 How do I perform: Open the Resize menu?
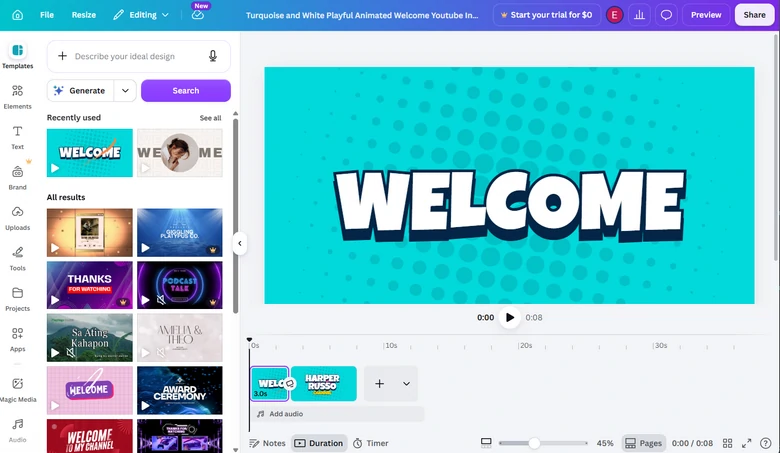click(84, 15)
